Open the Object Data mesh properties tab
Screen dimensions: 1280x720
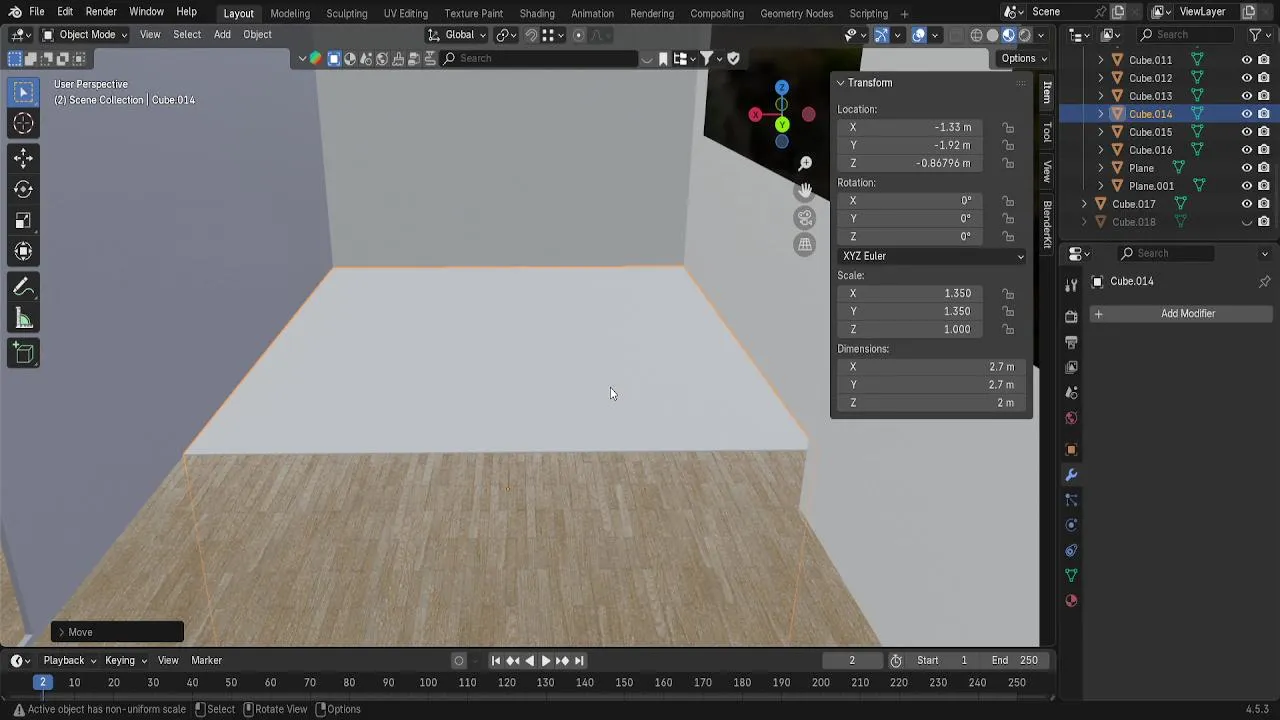(x=1071, y=575)
